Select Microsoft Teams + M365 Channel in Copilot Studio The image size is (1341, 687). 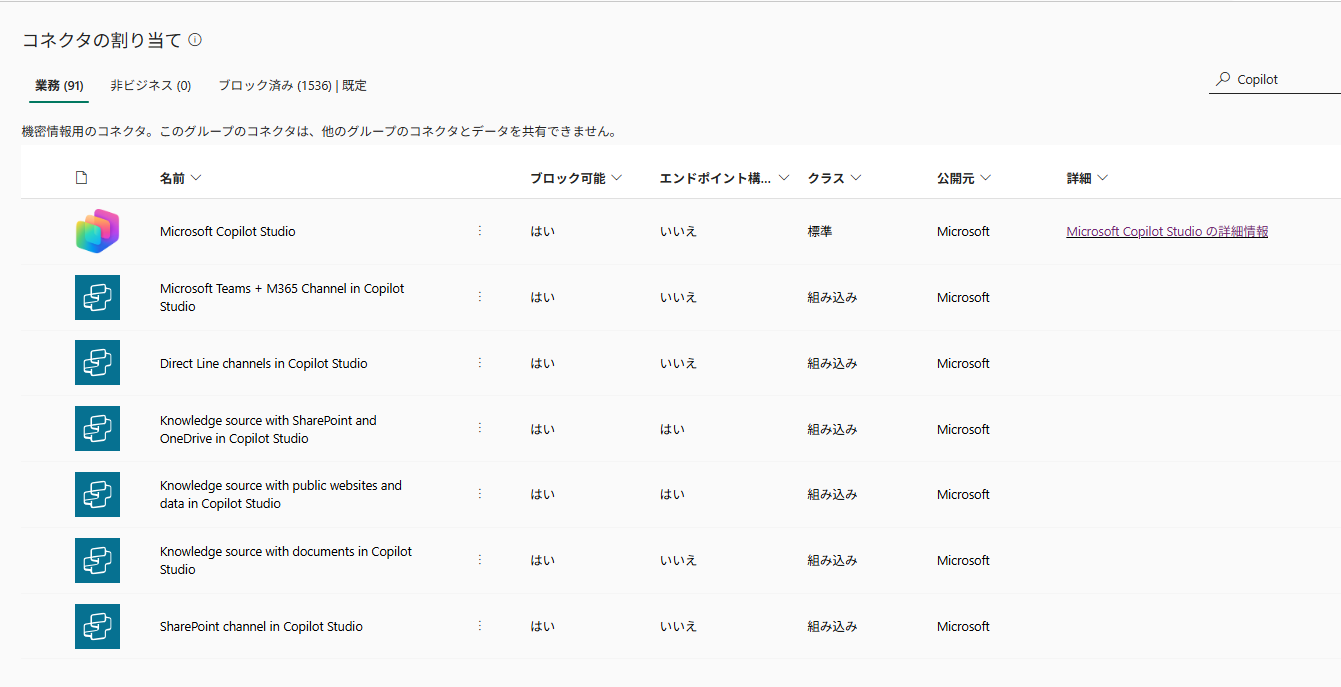point(282,297)
